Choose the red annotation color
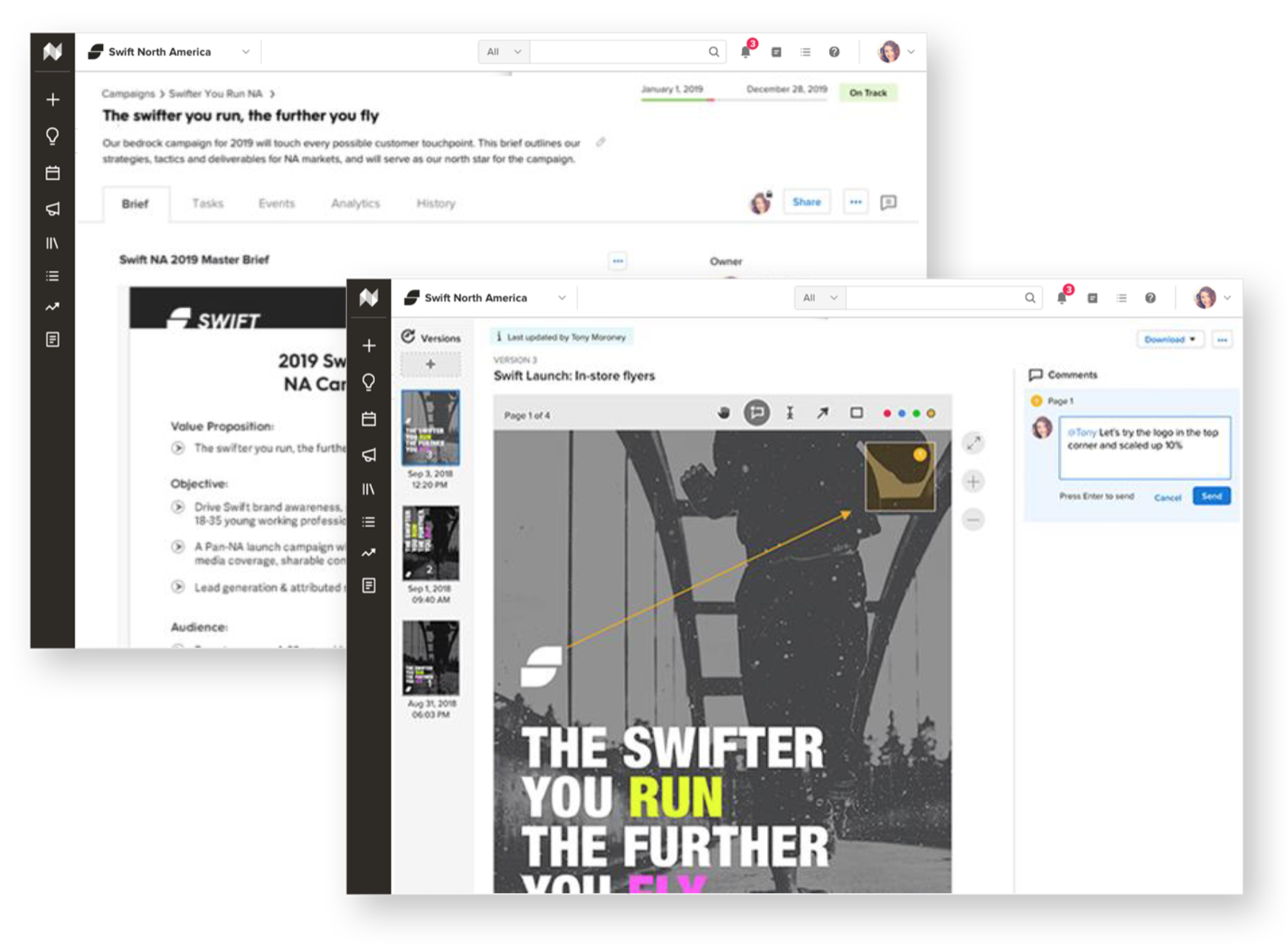Screen dimensions: 1288x951 [x=886, y=413]
